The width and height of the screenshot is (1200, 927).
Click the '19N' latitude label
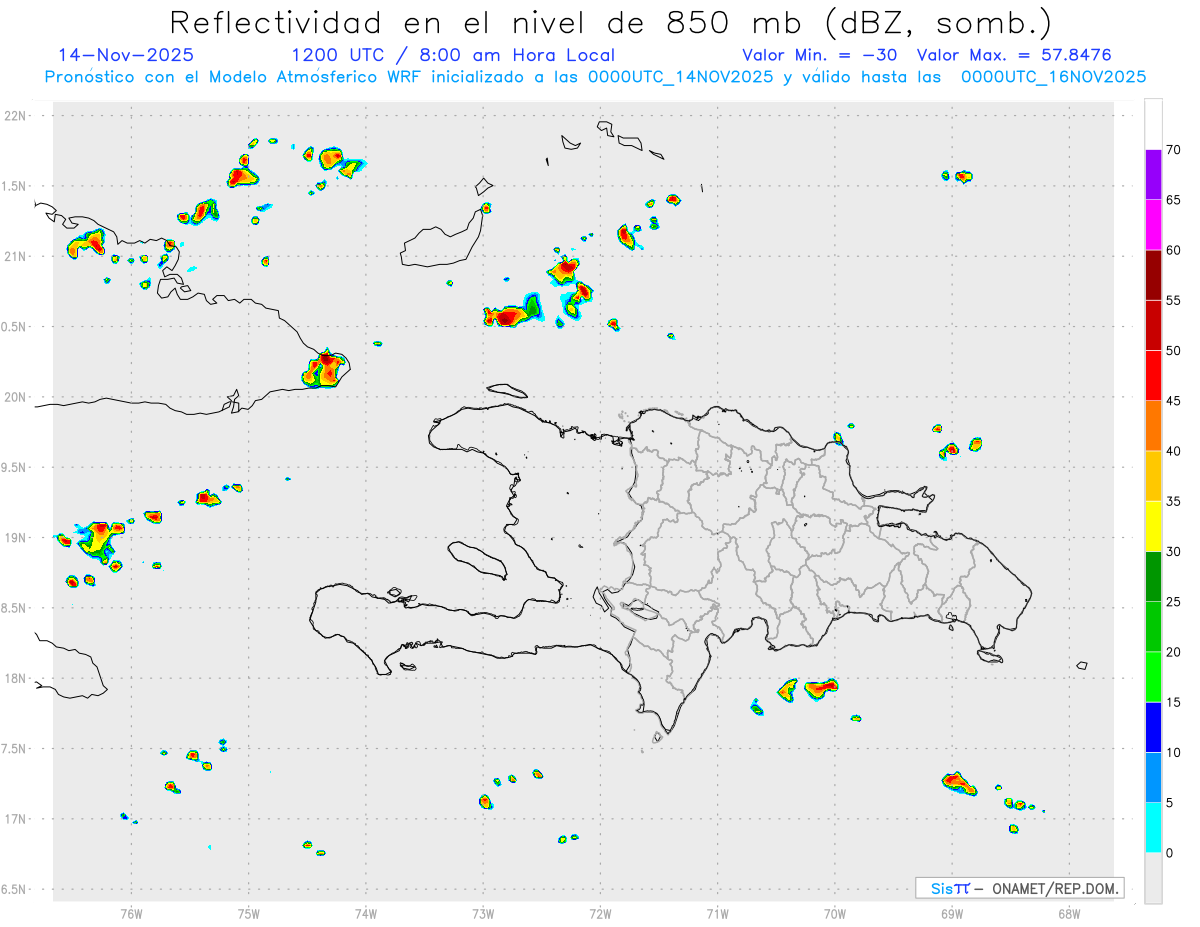[16, 537]
